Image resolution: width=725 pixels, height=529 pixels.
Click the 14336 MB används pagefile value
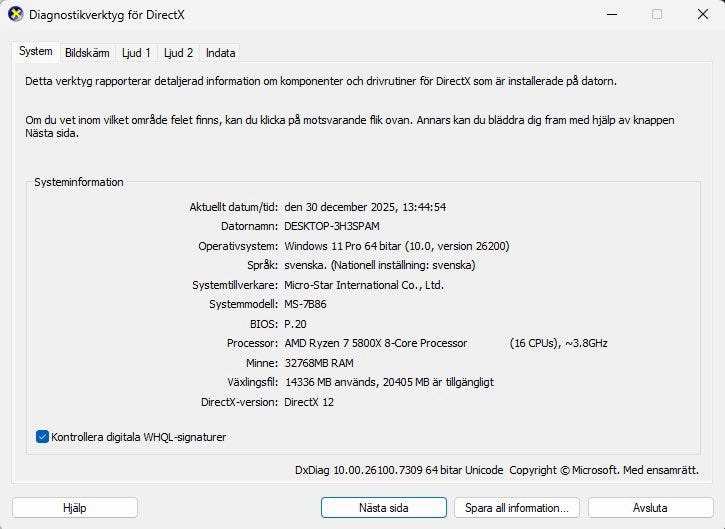(x=389, y=382)
